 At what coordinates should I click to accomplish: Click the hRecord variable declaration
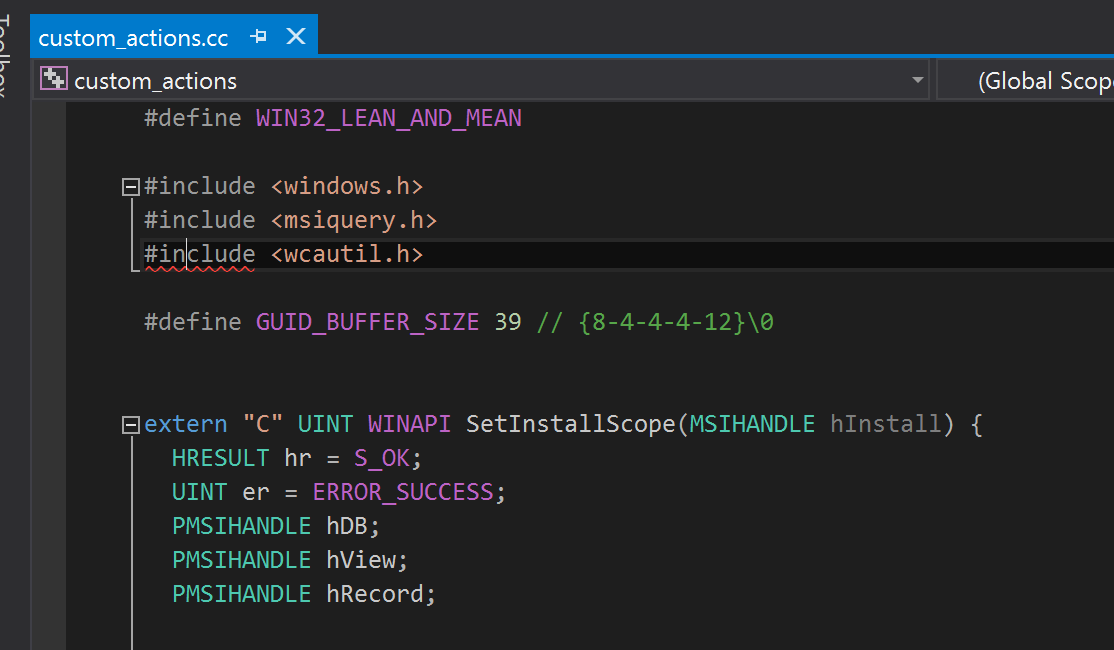(x=374, y=594)
